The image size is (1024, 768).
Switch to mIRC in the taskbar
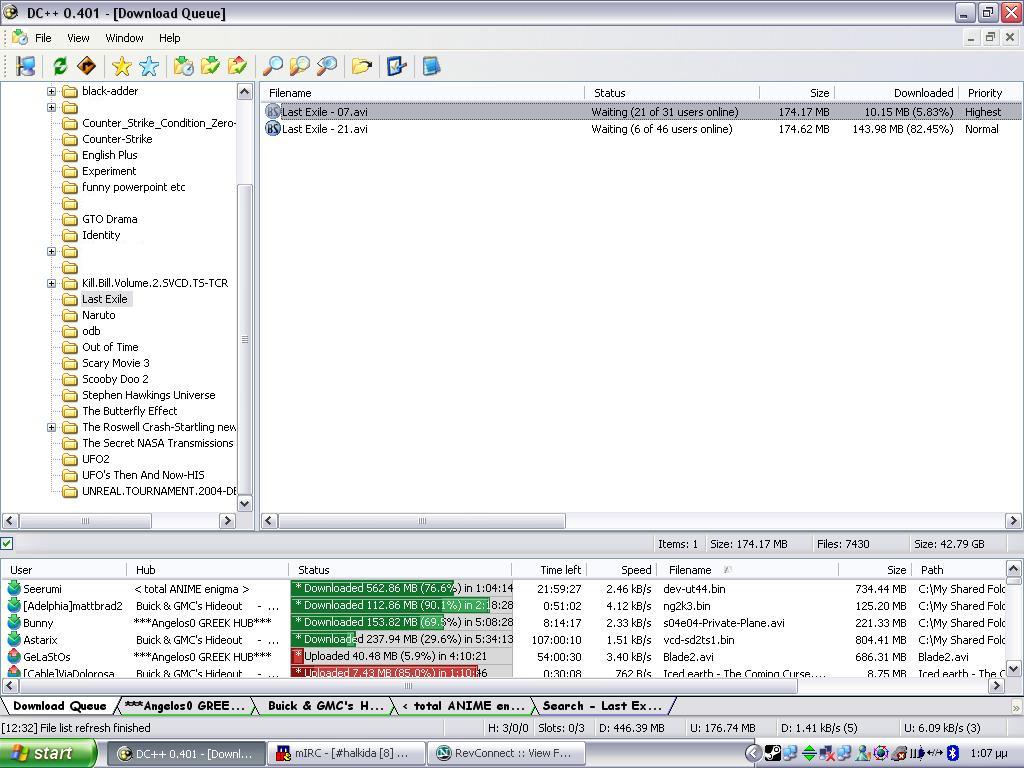pyautogui.click(x=345, y=754)
